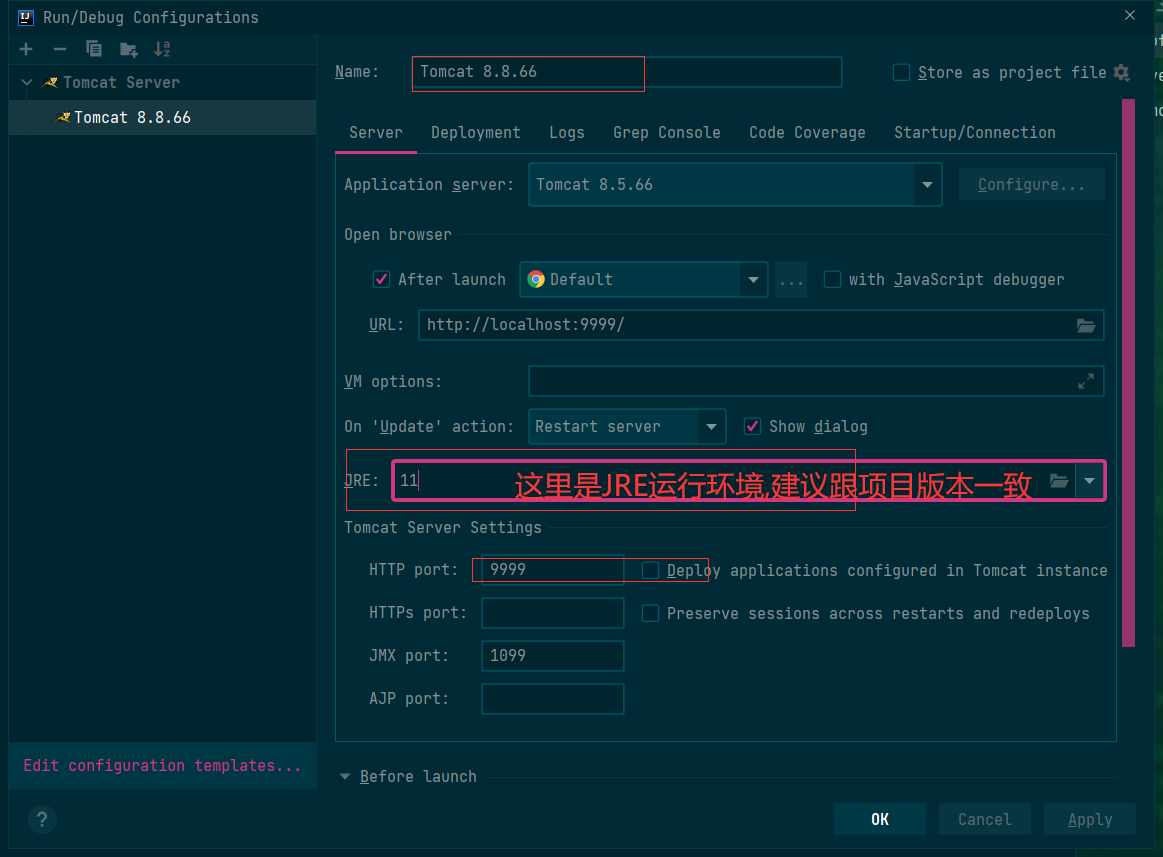Click browser ellipsis button
This screenshot has height=857, width=1163.
[791, 280]
